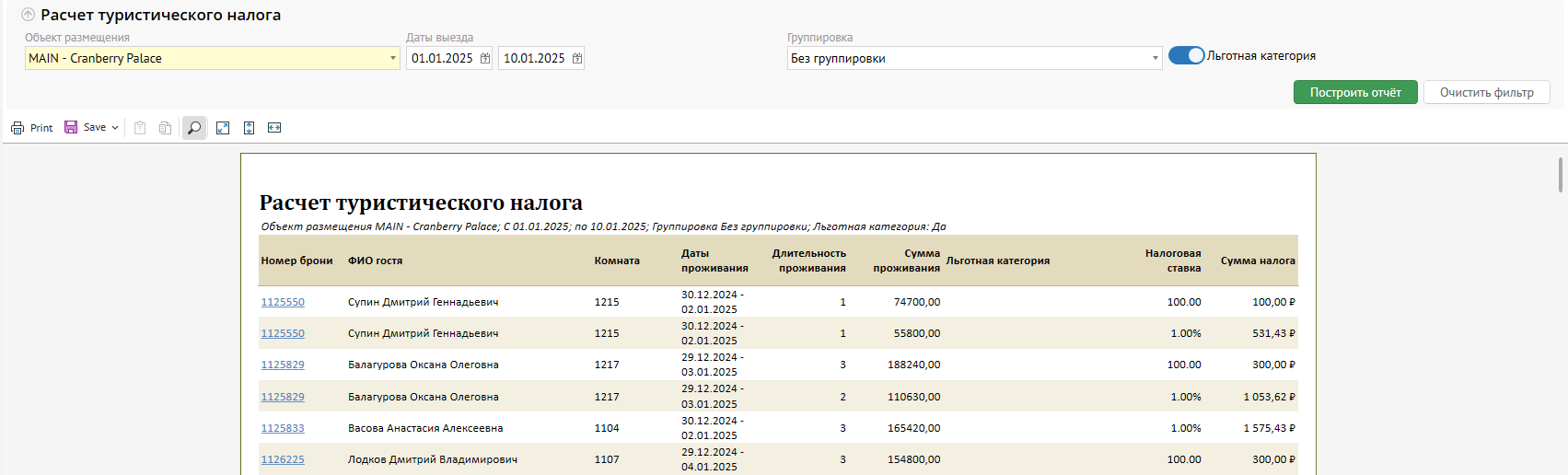Click the Построить отчёт button
This screenshot has height=475, width=1568.
1354,92
